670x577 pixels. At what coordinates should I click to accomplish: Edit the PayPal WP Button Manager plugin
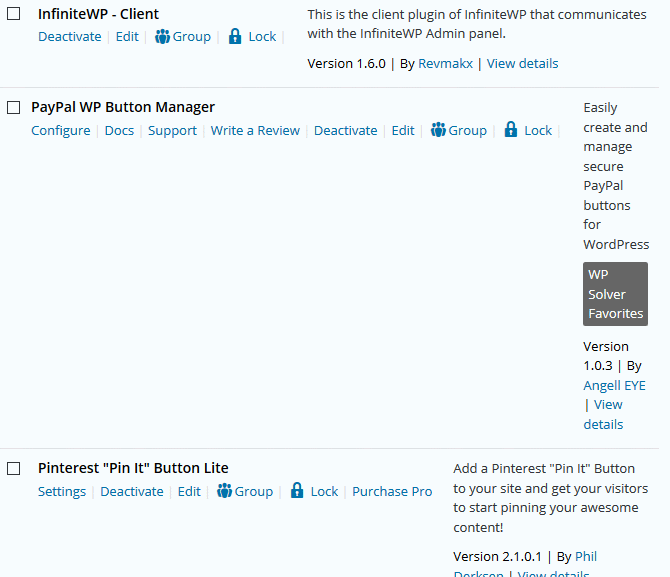pos(403,130)
